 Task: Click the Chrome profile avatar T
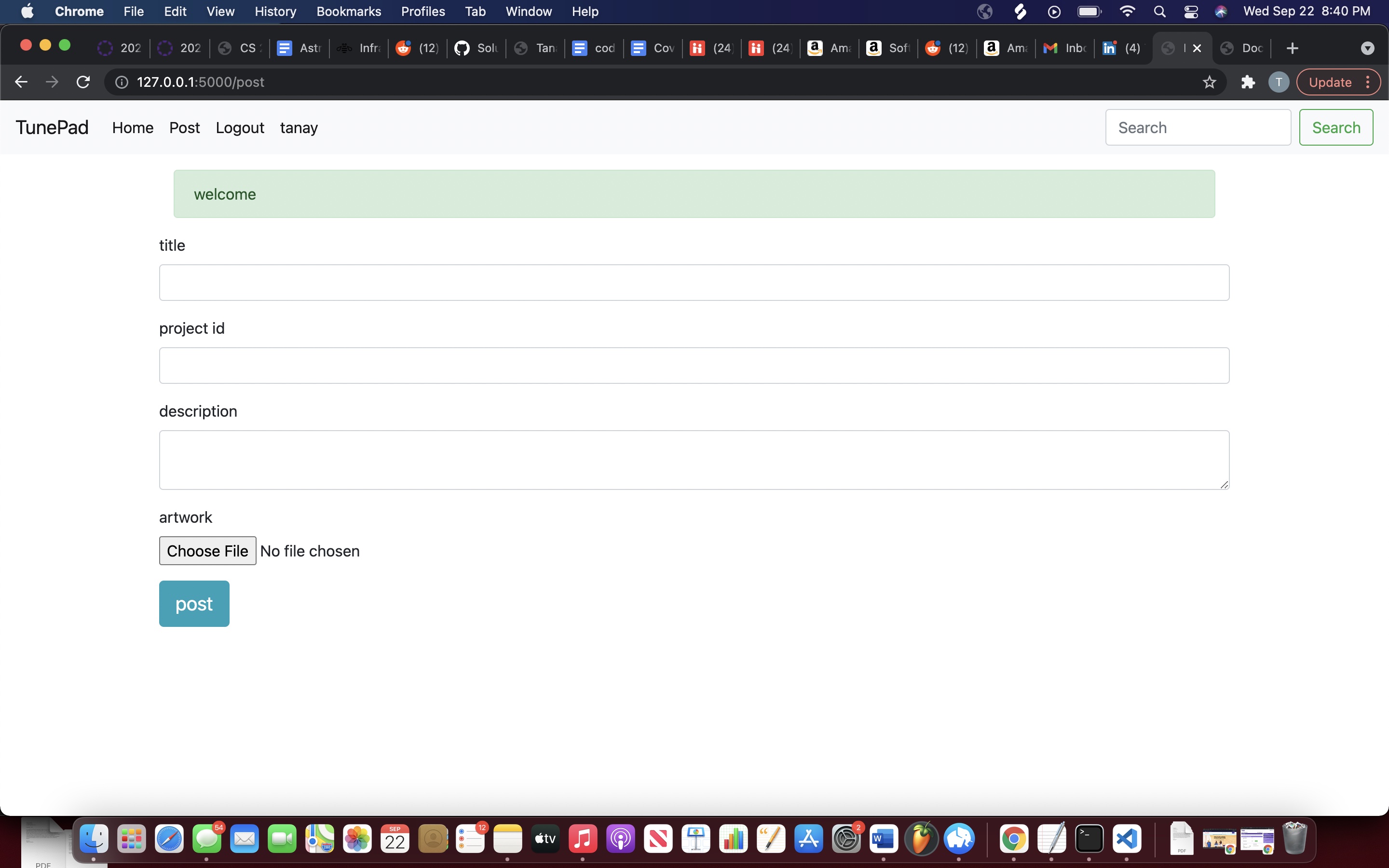1278,81
